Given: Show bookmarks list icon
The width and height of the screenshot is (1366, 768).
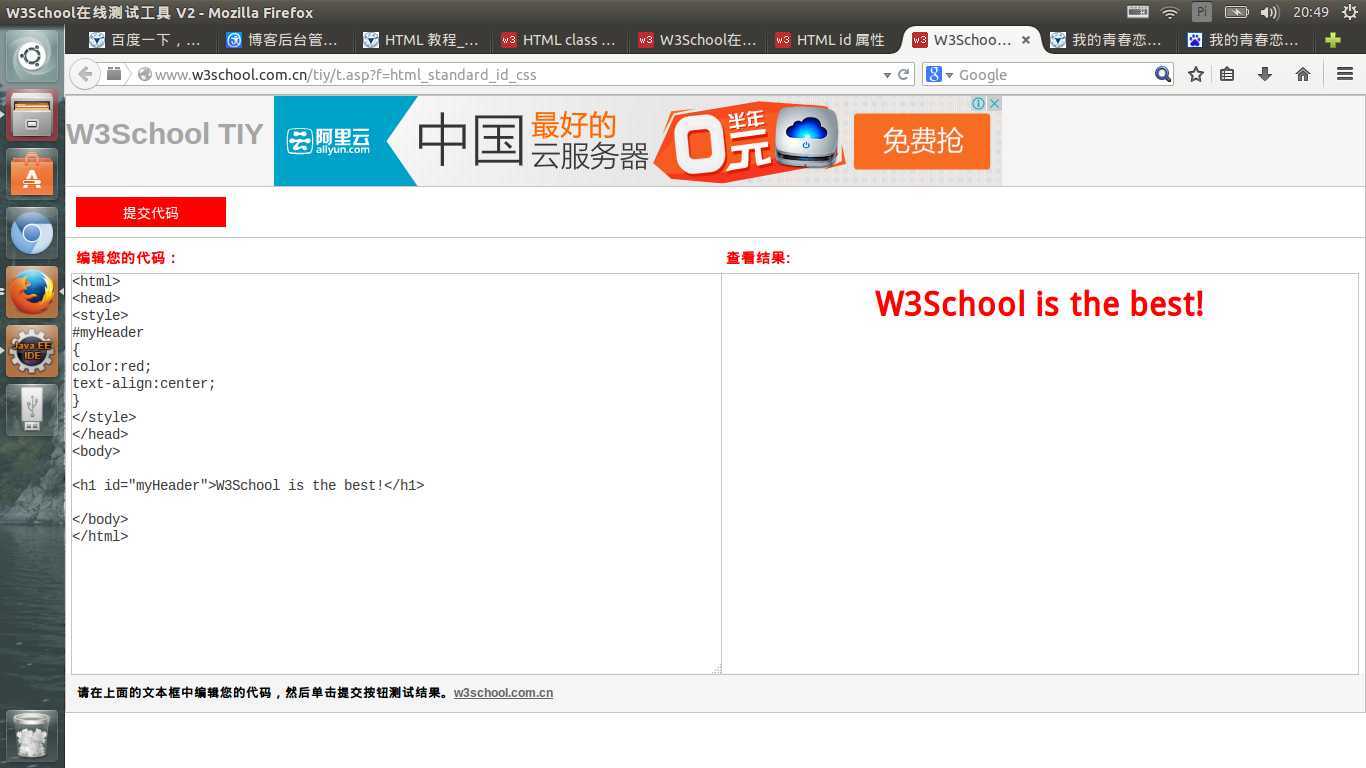Looking at the screenshot, I should [1227, 74].
